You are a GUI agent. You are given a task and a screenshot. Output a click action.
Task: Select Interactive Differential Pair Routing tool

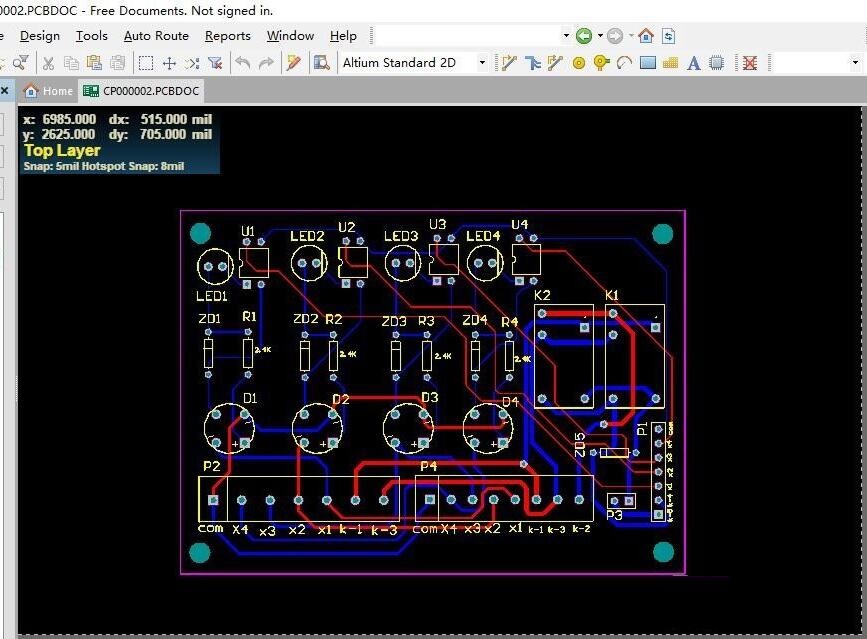(555, 63)
